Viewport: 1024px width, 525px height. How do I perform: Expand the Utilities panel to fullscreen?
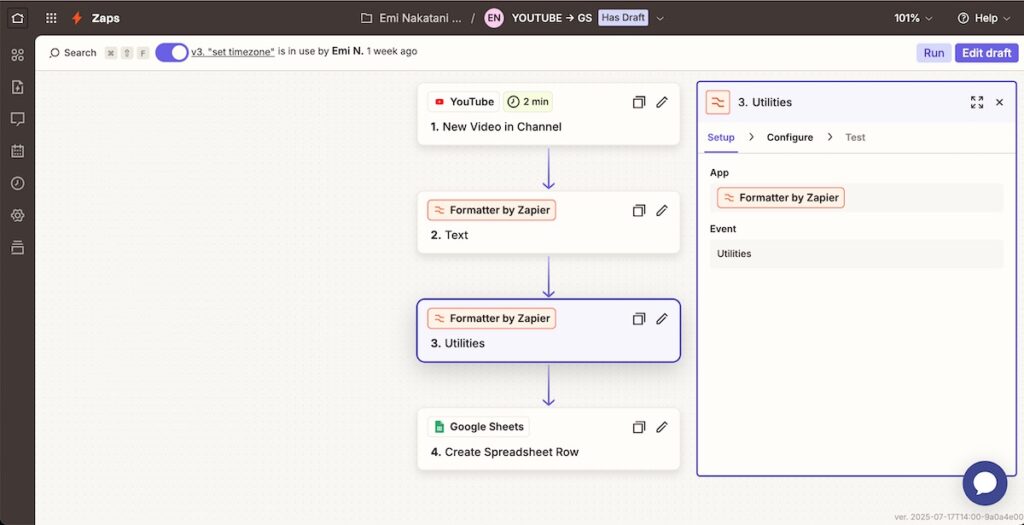coord(977,103)
